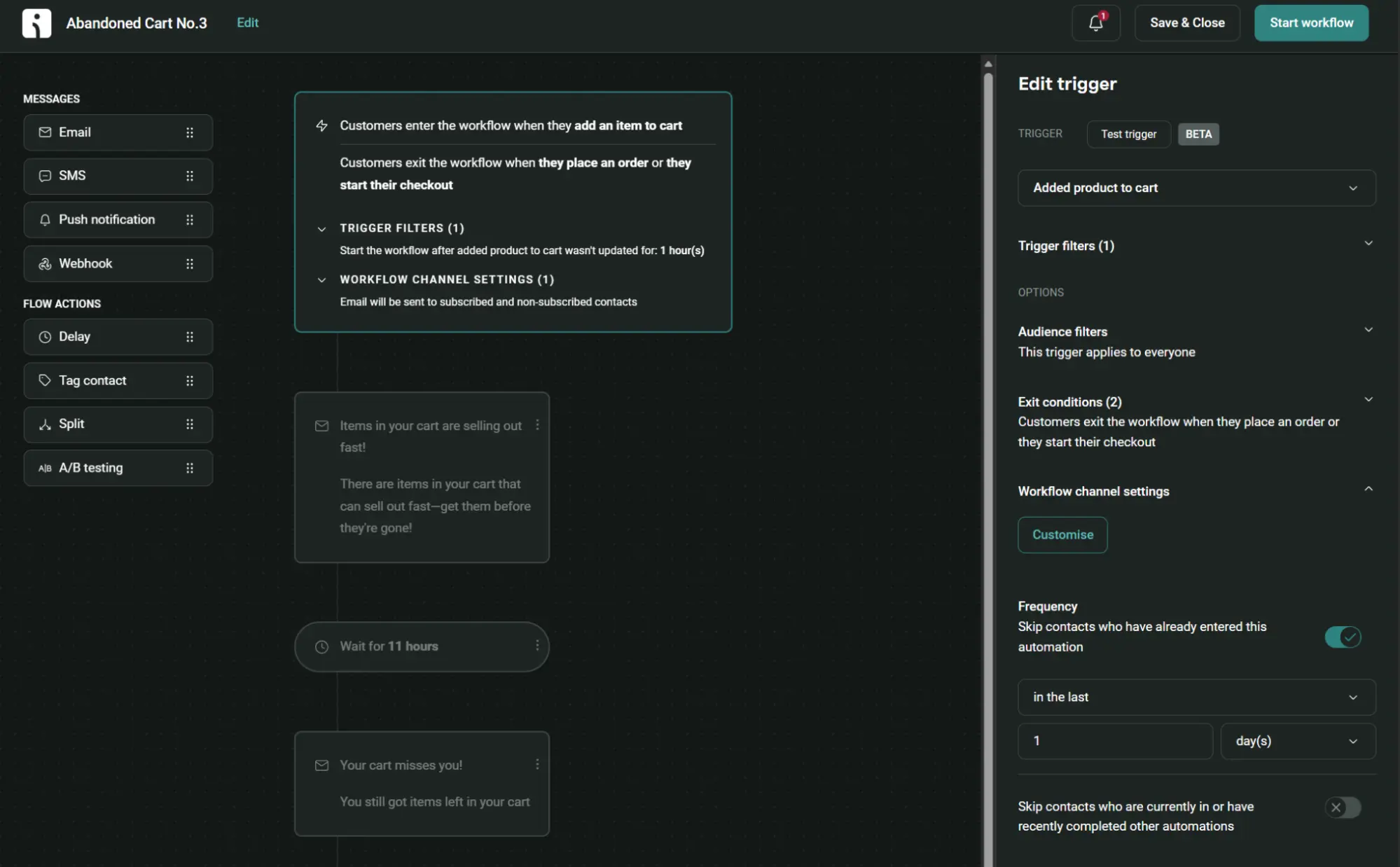This screenshot has width=1400, height=867.
Task: Open the day(s) unit dropdown
Action: (1298, 741)
